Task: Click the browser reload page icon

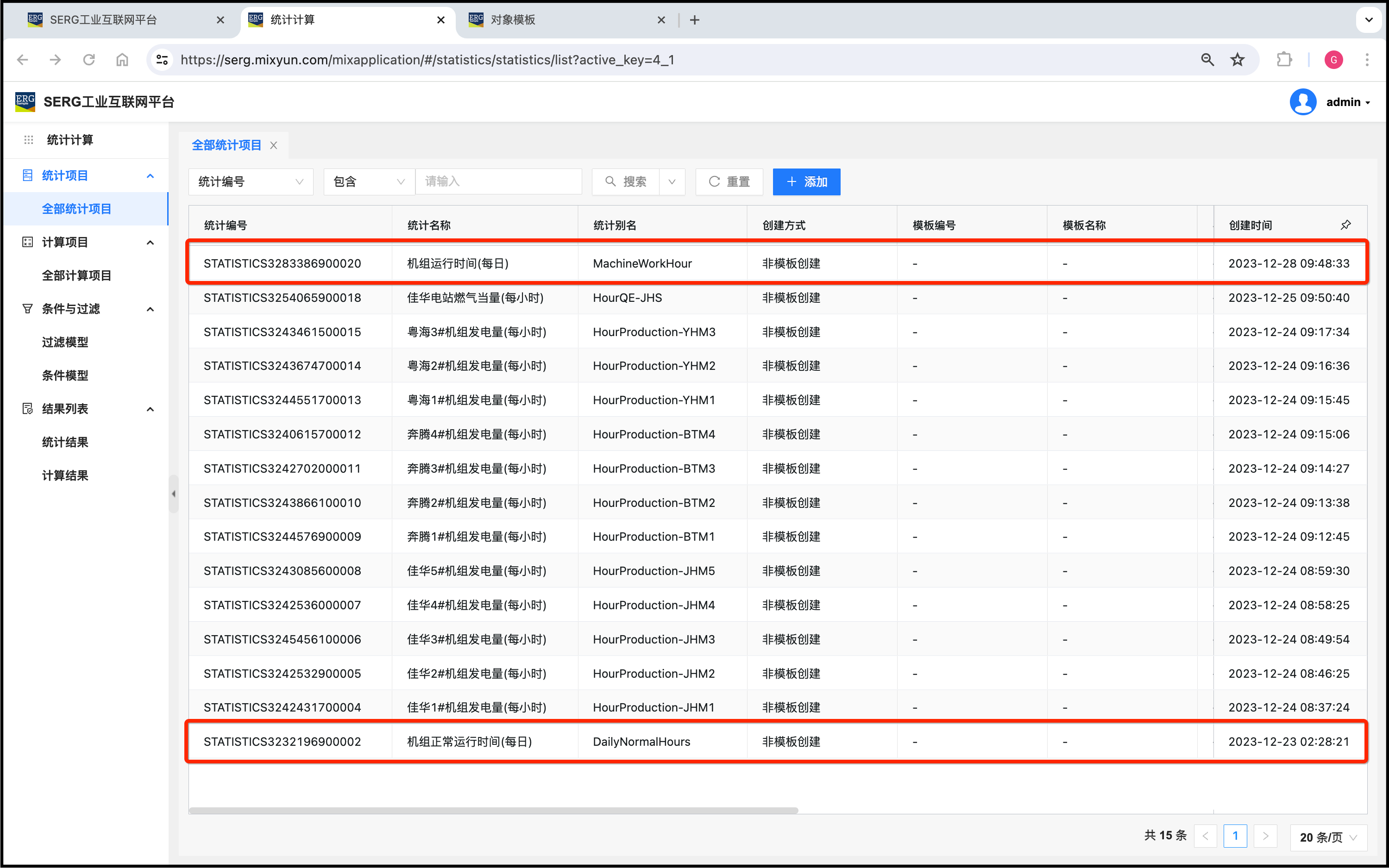Action: coord(89,60)
